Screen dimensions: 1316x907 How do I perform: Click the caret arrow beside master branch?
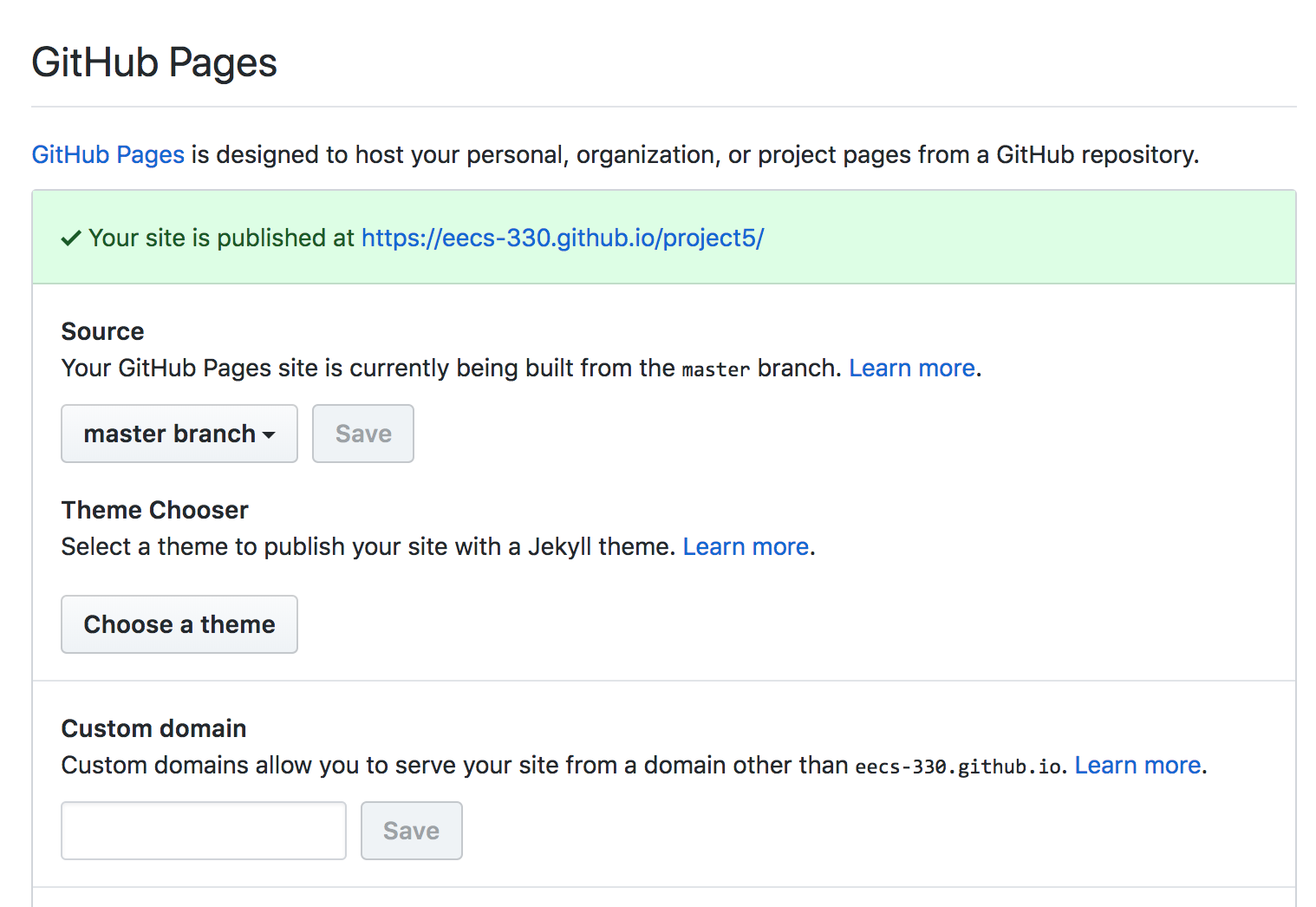269,435
